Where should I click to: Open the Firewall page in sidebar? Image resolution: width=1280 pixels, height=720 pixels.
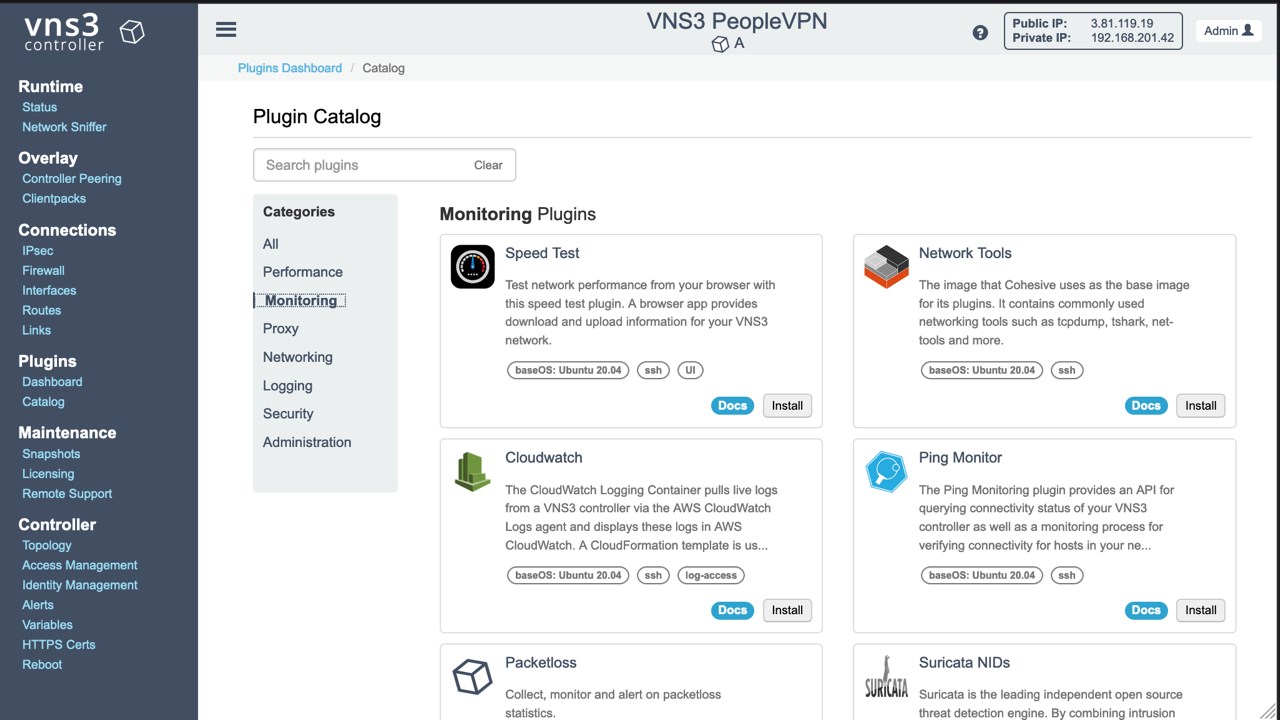pos(43,270)
